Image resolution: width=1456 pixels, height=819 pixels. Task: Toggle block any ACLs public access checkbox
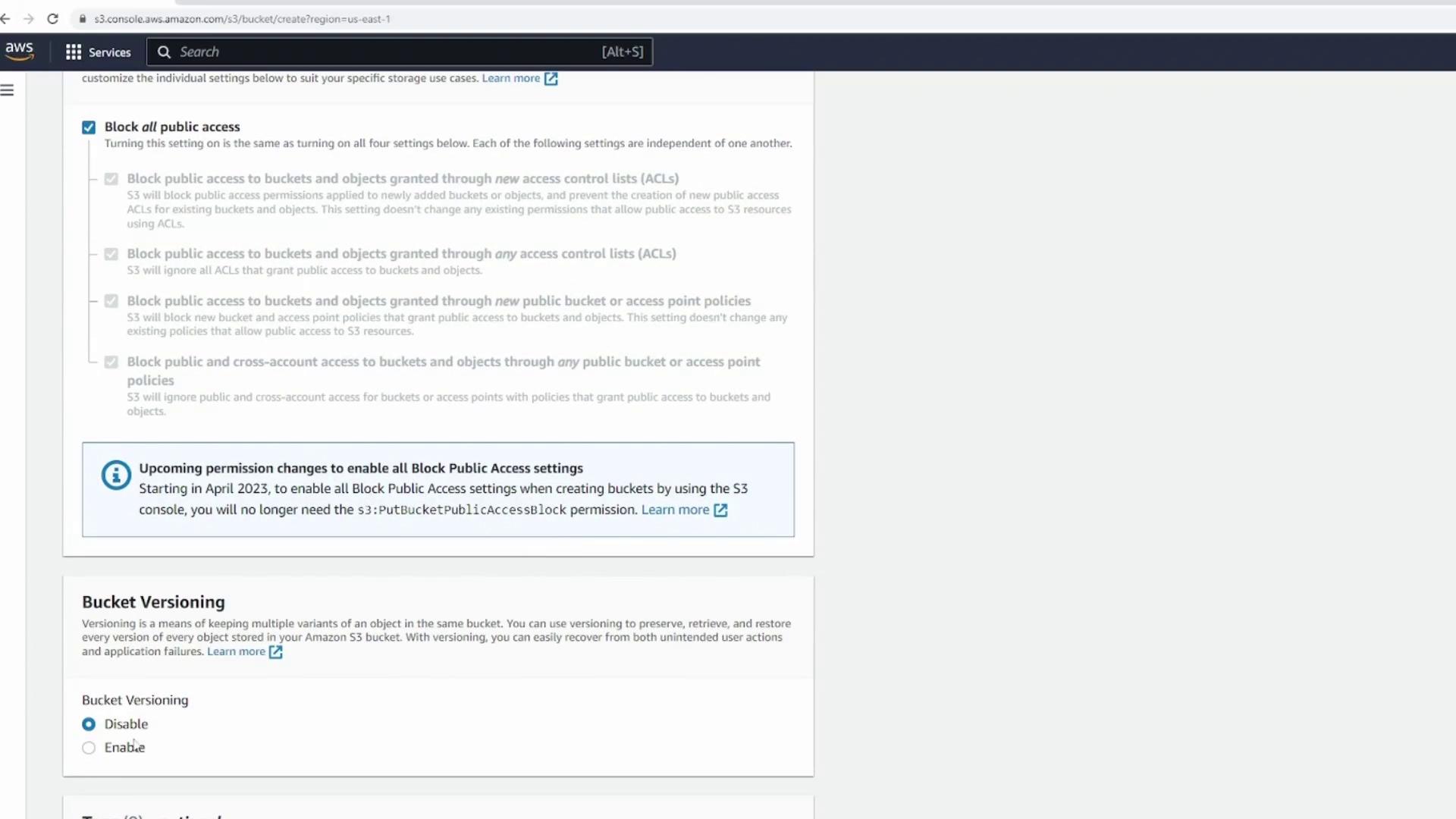111,254
